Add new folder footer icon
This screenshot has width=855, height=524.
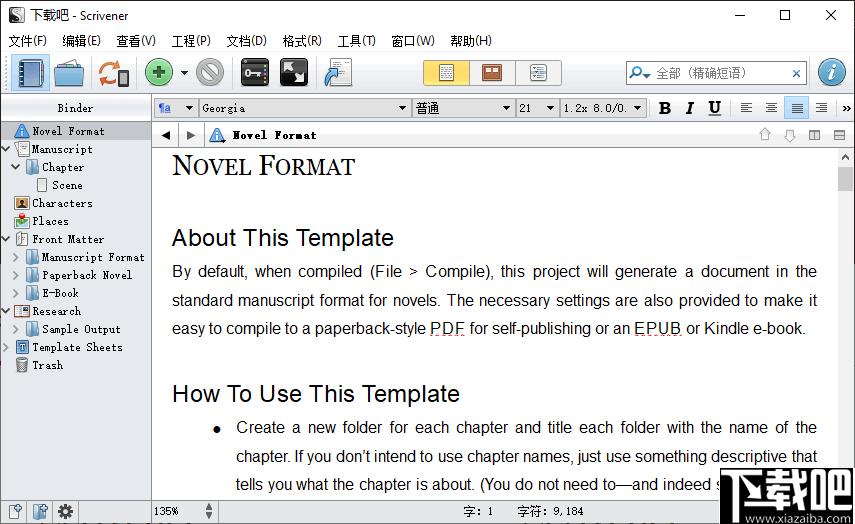(x=40, y=511)
